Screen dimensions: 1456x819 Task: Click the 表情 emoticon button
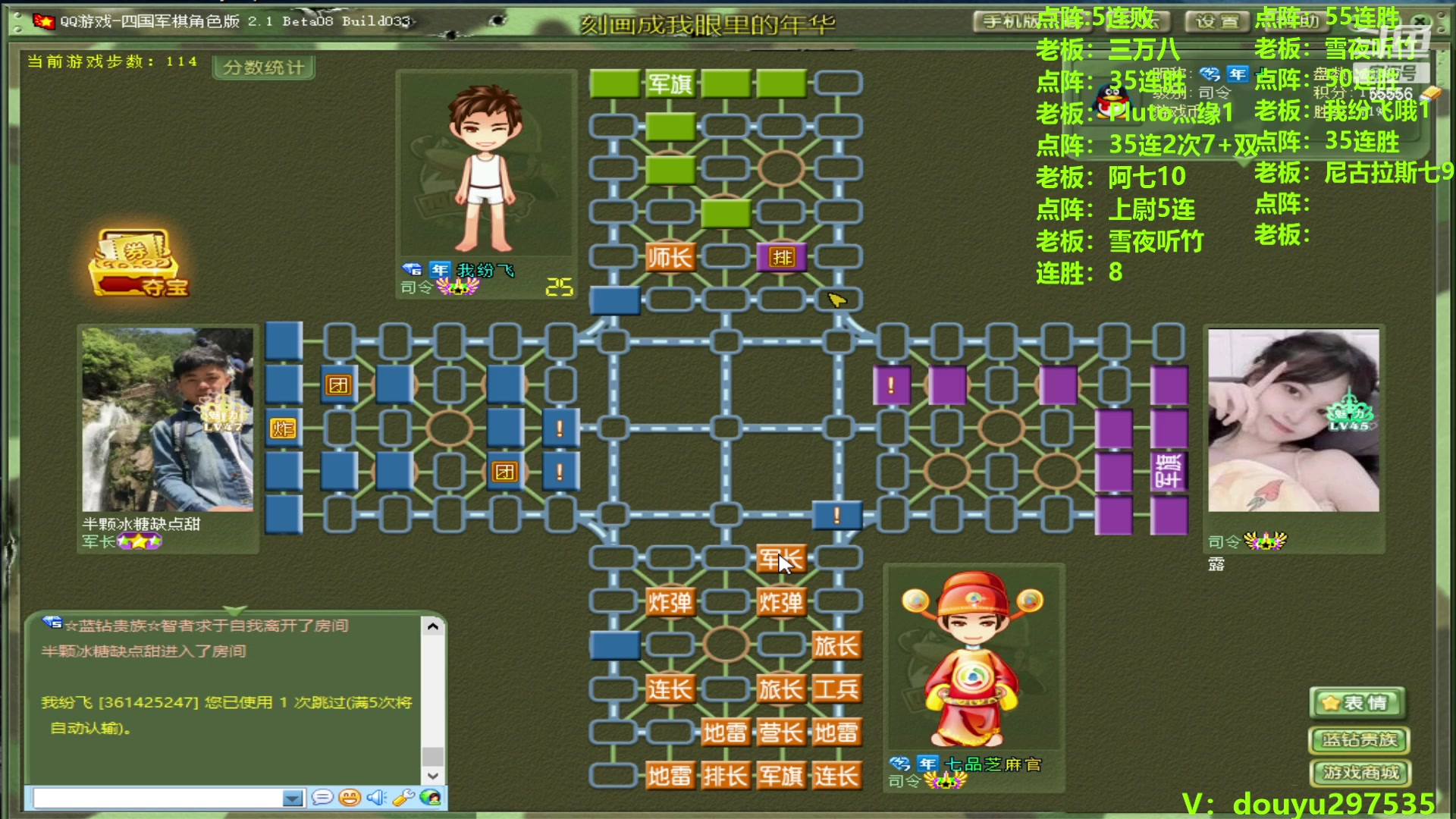(1357, 703)
